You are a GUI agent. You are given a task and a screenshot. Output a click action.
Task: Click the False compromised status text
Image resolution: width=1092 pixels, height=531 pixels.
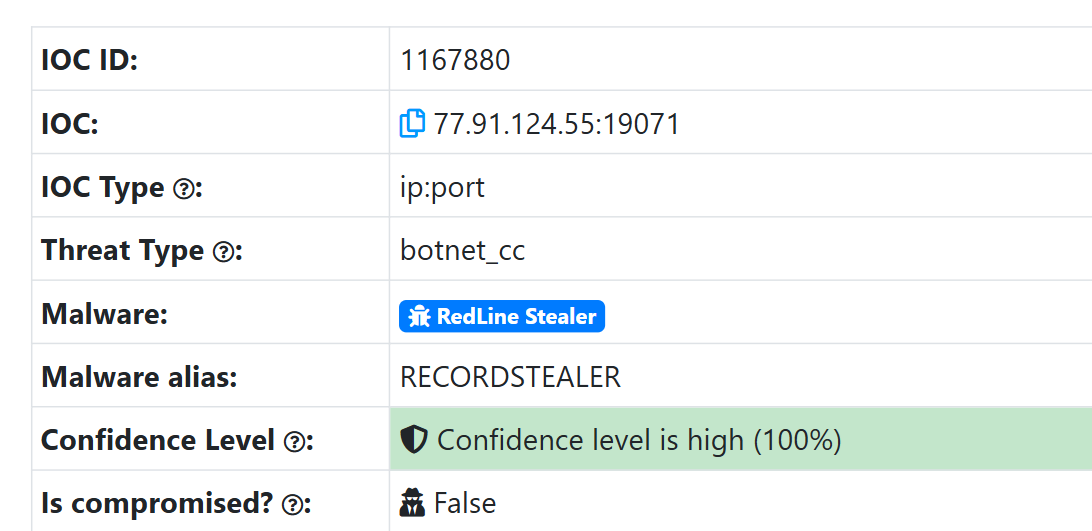point(465,503)
